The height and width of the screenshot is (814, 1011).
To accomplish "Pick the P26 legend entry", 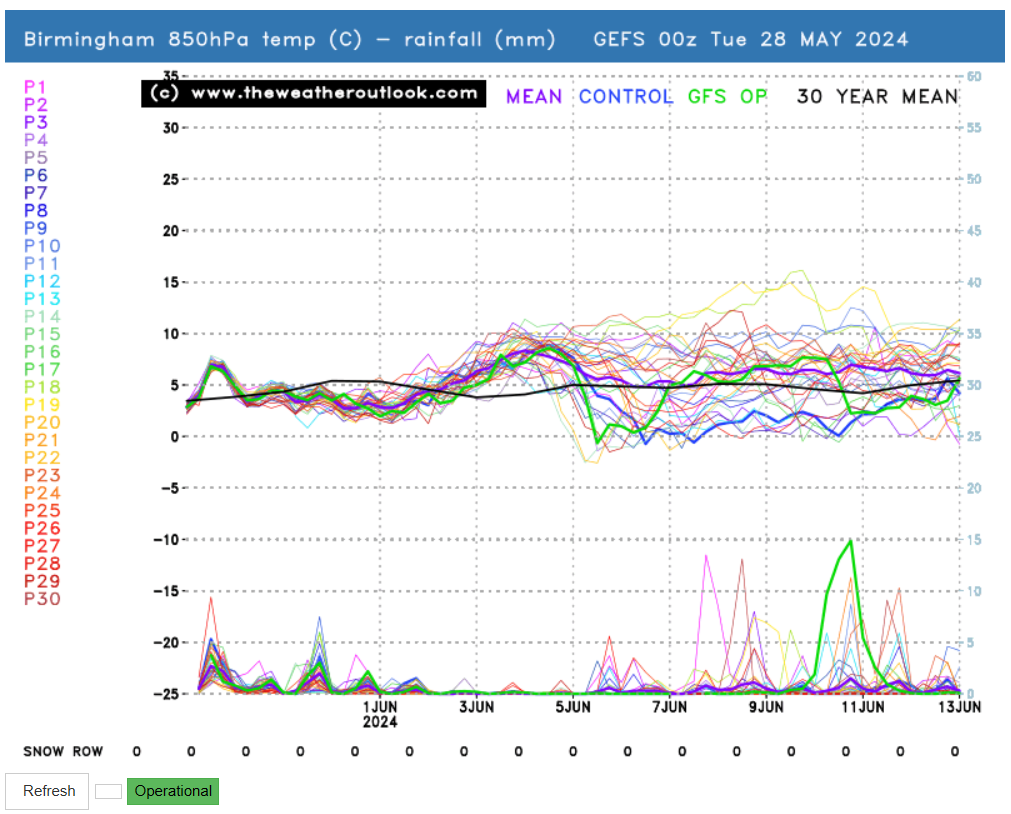I will click(42, 528).
